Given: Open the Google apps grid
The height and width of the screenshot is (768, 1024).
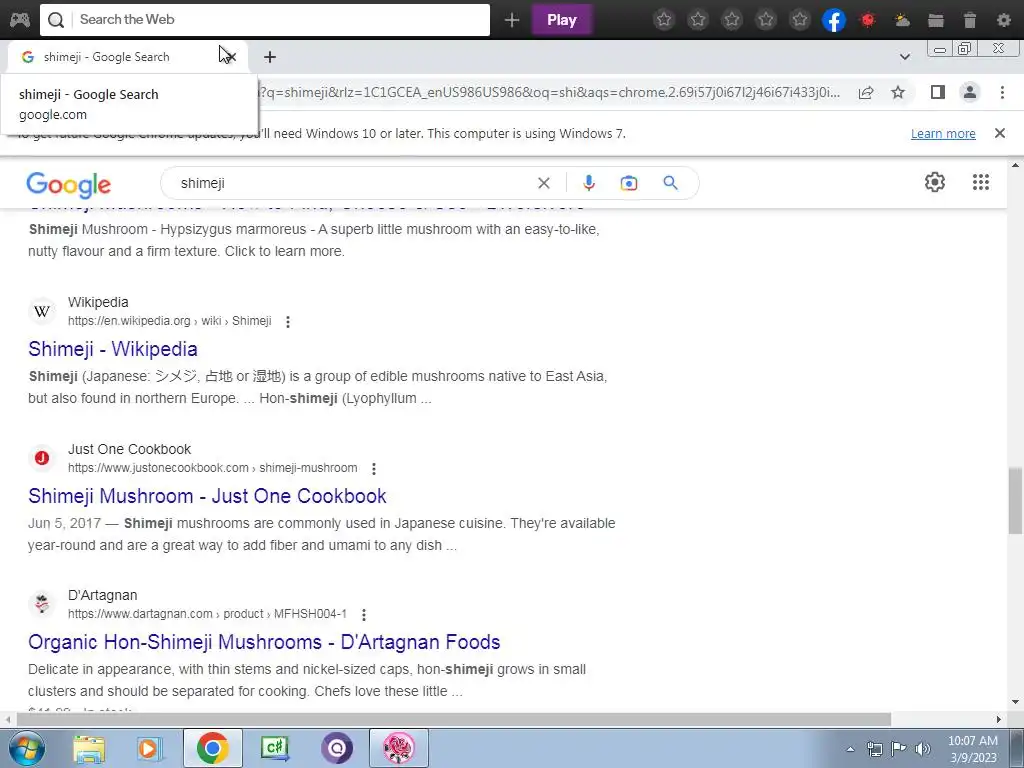Looking at the screenshot, I should 981,182.
